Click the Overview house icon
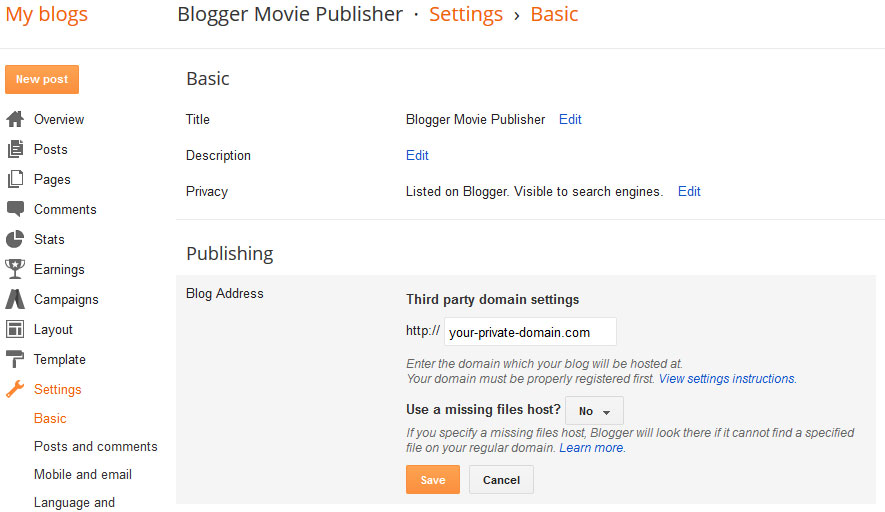 [x=15, y=119]
